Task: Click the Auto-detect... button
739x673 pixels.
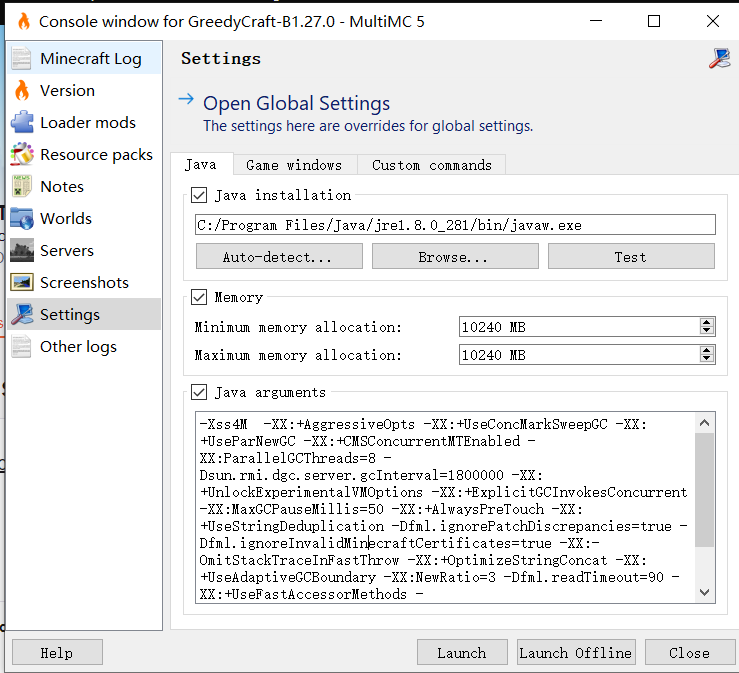Action: point(279,256)
